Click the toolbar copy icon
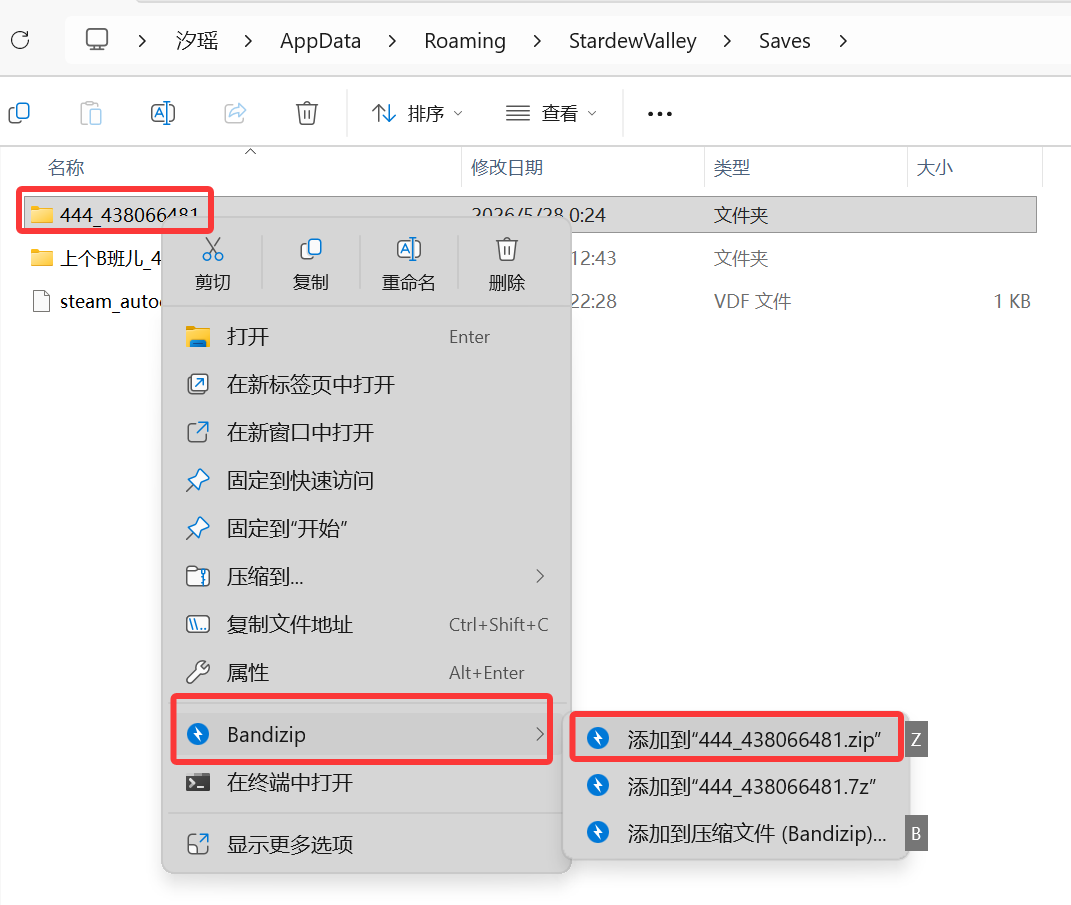This screenshot has width=1071, height=905. [19, 113]
